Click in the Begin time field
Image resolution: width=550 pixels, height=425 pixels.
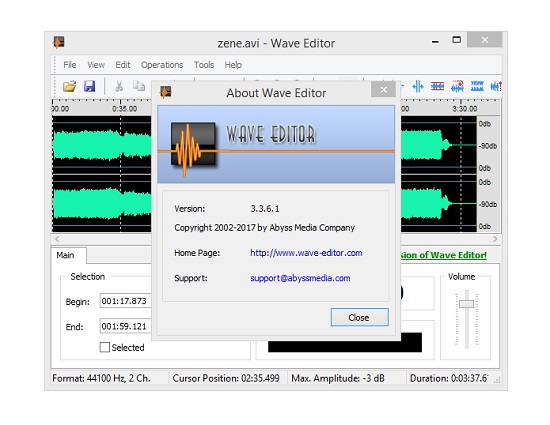point(126,301)
